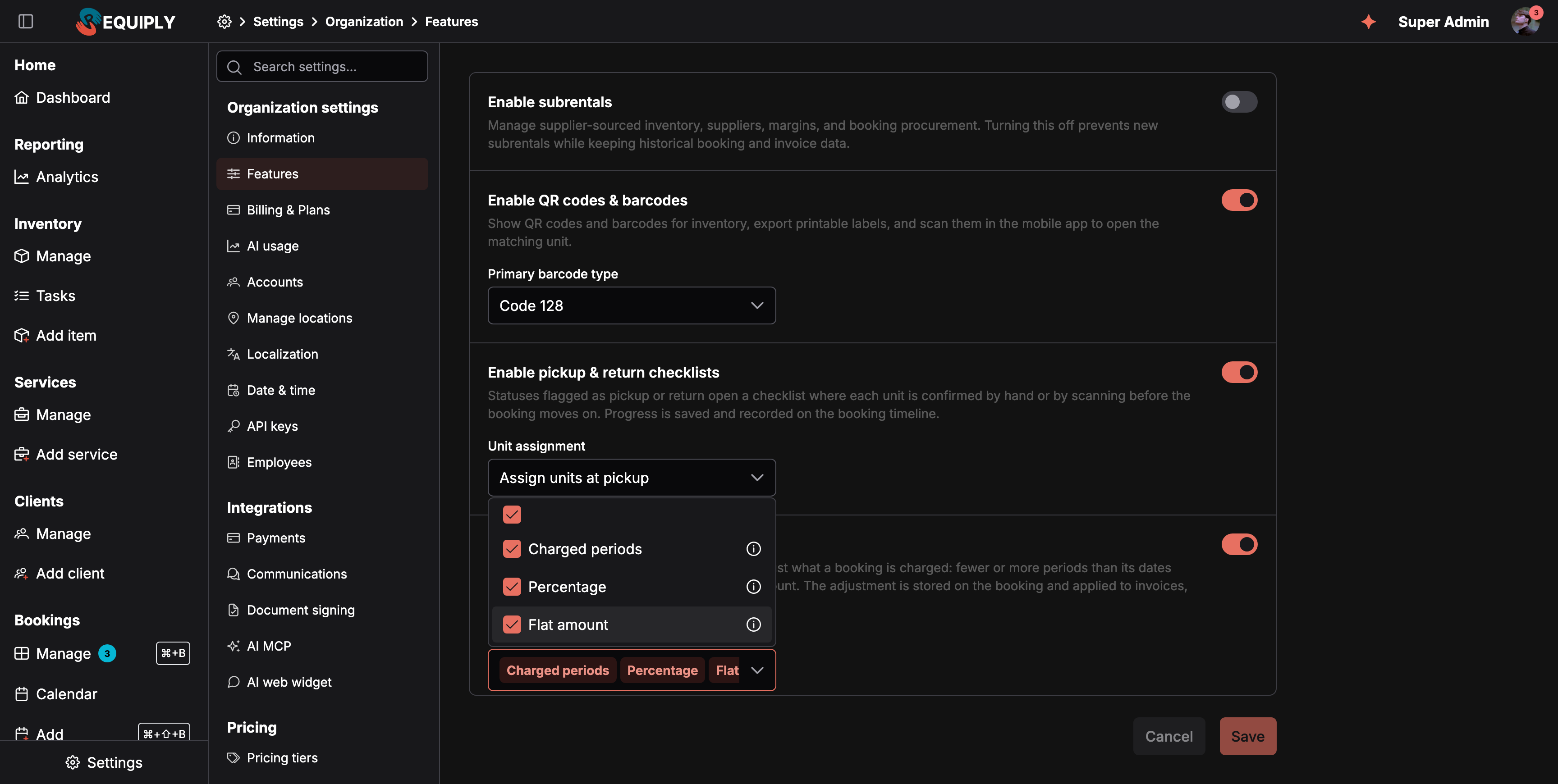This screenshot has height=784, width=1558.
Task: Click info icon beside Flat amount
Action: (753, 624)
